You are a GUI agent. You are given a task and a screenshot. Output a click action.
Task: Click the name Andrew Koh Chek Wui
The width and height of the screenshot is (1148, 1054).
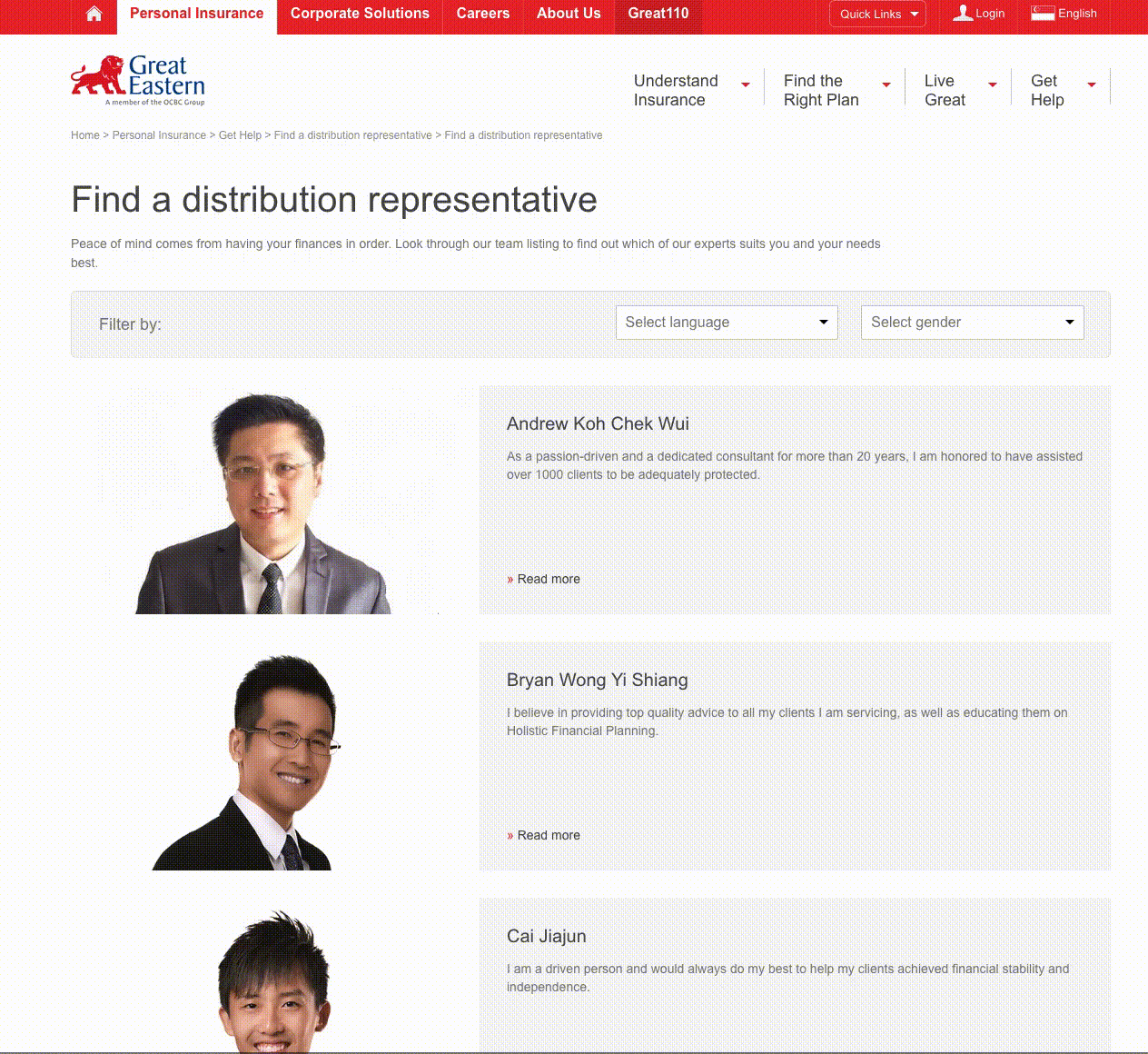[598, 423]
